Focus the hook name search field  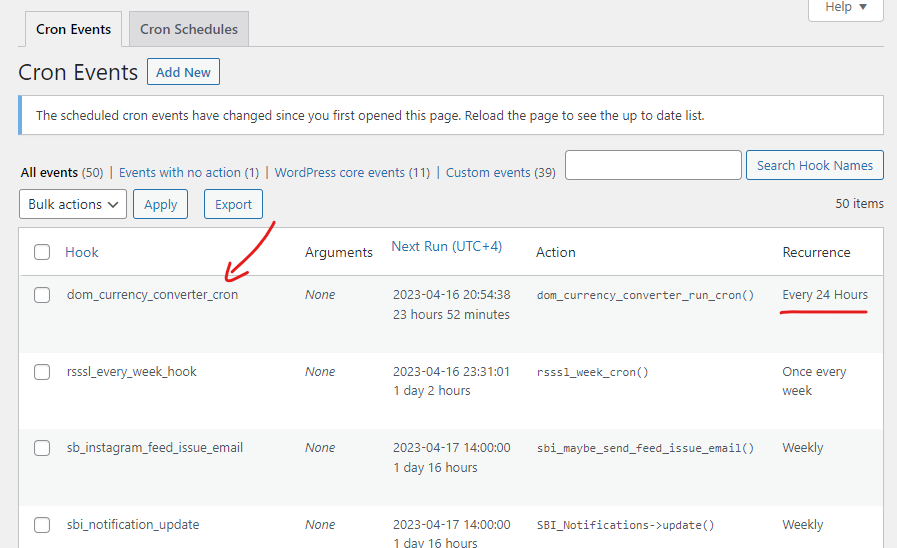click(x=653, y=165)
